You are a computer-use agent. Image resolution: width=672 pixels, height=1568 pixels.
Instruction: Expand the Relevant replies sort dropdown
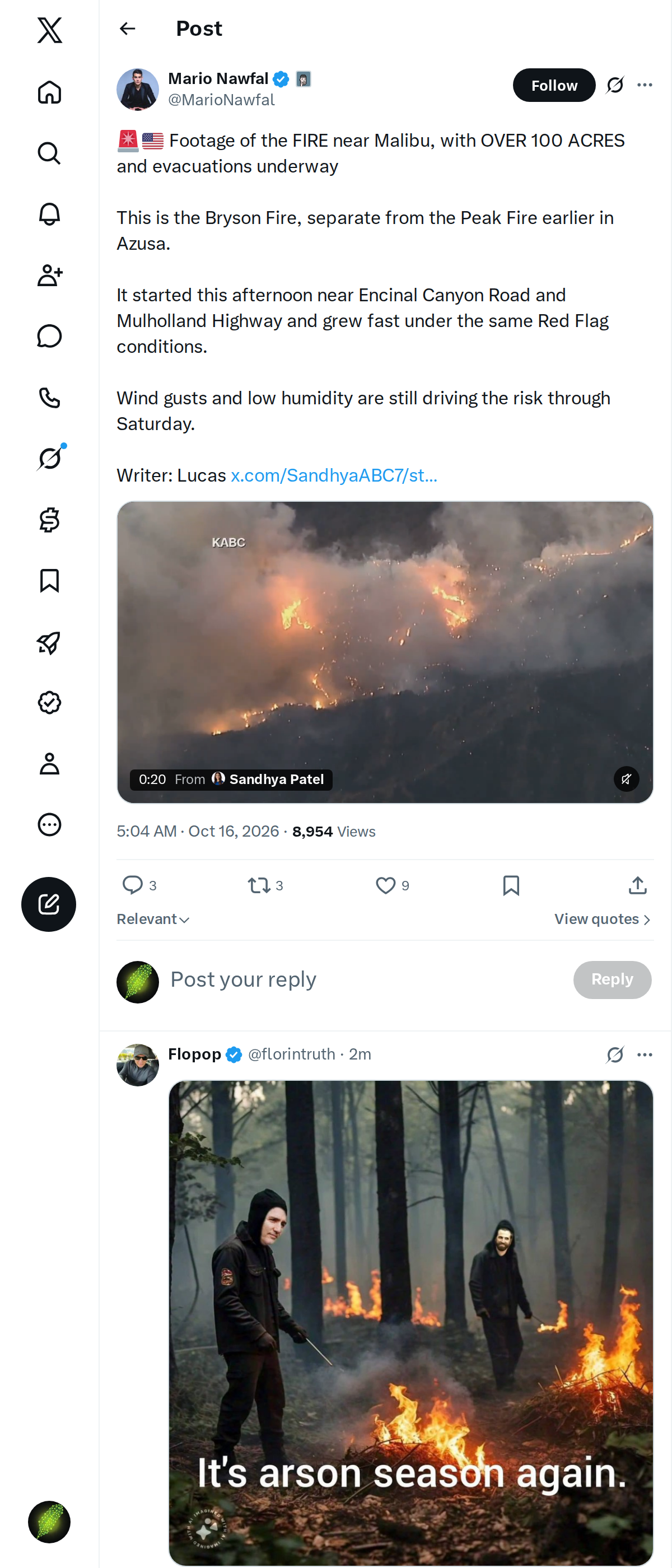(x=153, y=918)
